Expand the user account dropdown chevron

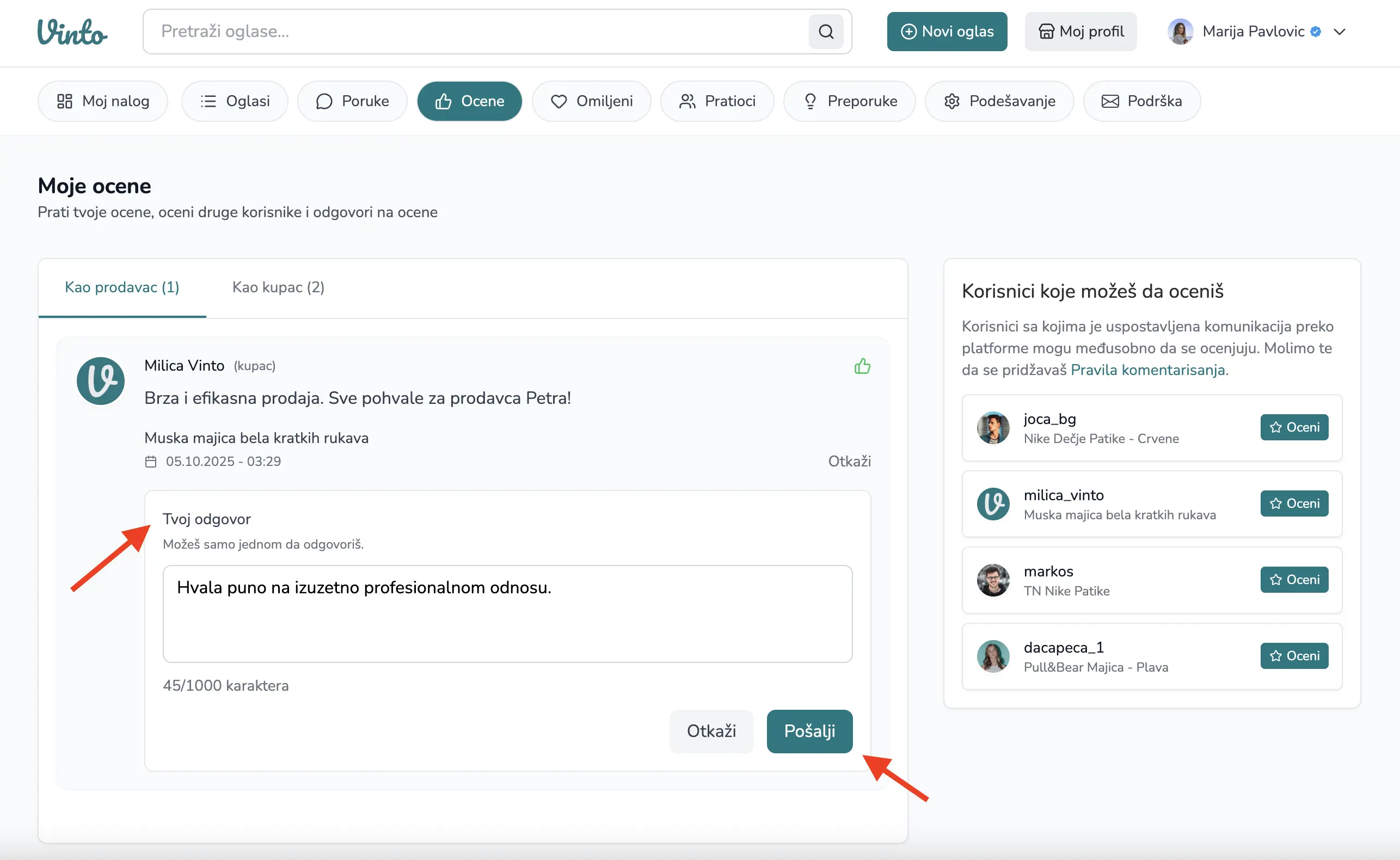coord(1340,32)
